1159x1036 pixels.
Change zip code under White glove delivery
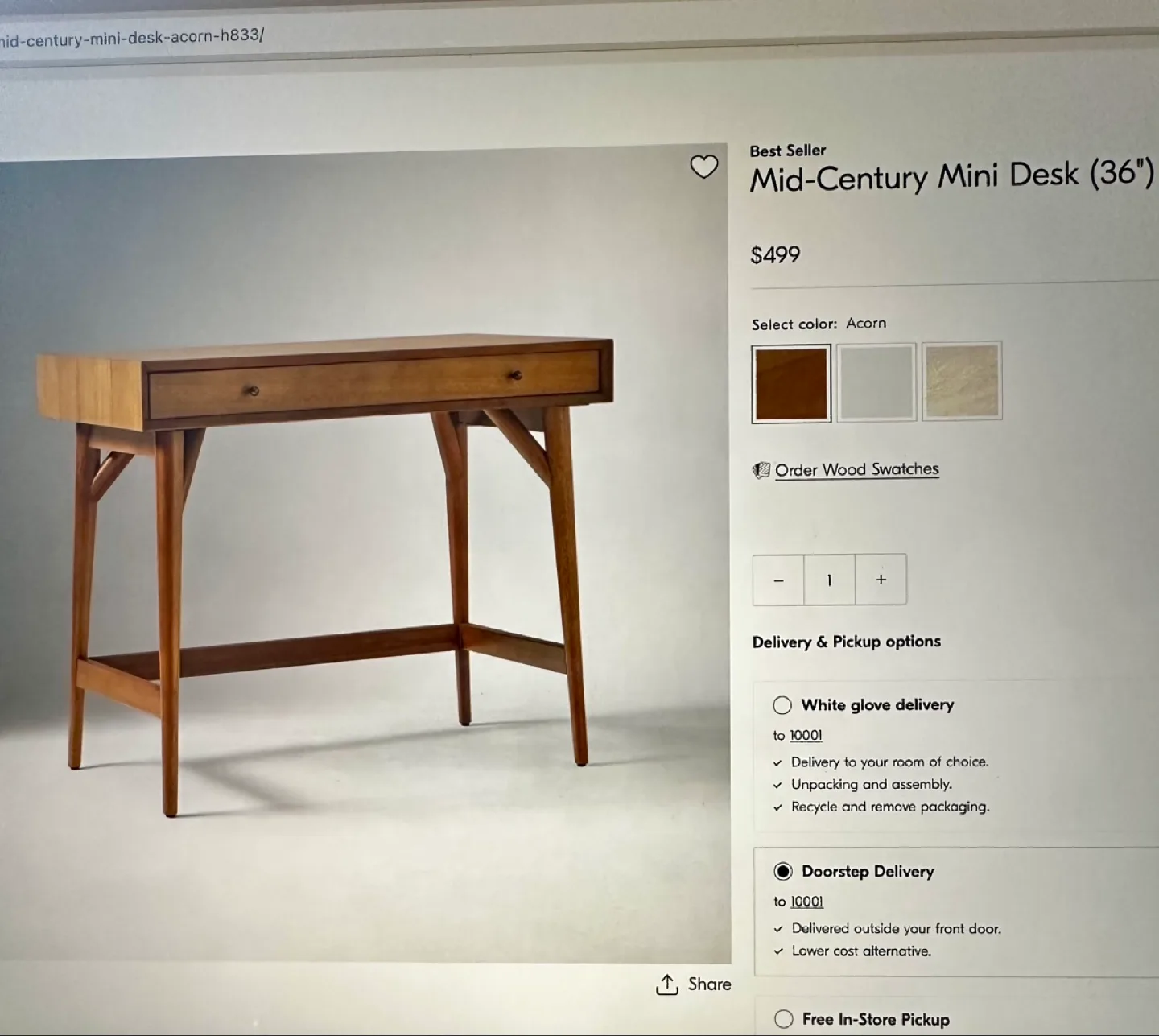pyautogui.click(x=806, y=735)
